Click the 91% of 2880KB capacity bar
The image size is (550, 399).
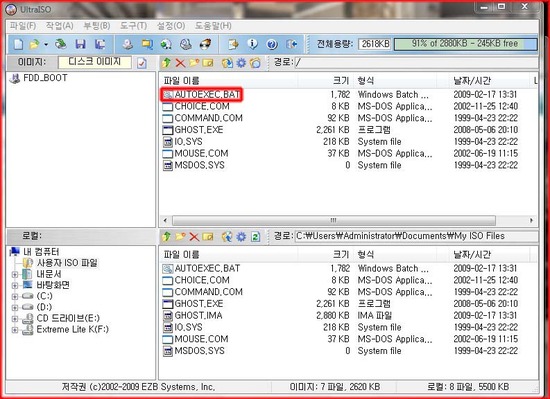coord(465,44)
